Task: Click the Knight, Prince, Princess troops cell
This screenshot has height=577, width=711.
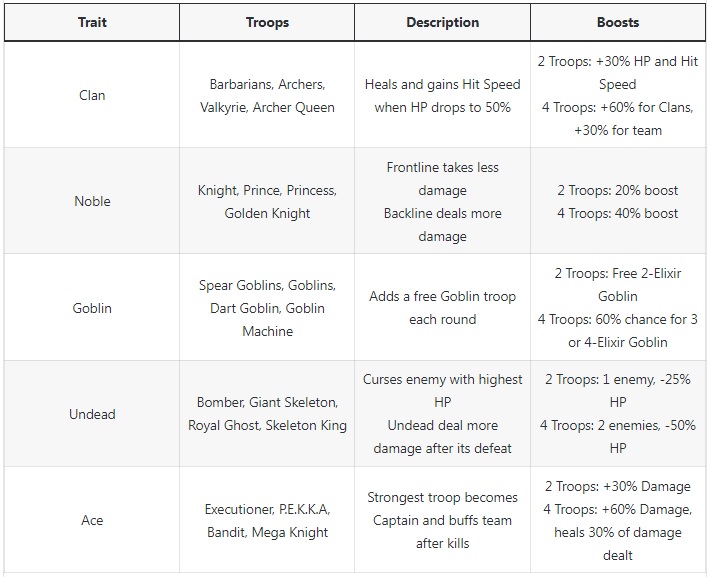Action: (x=267, y=201)
